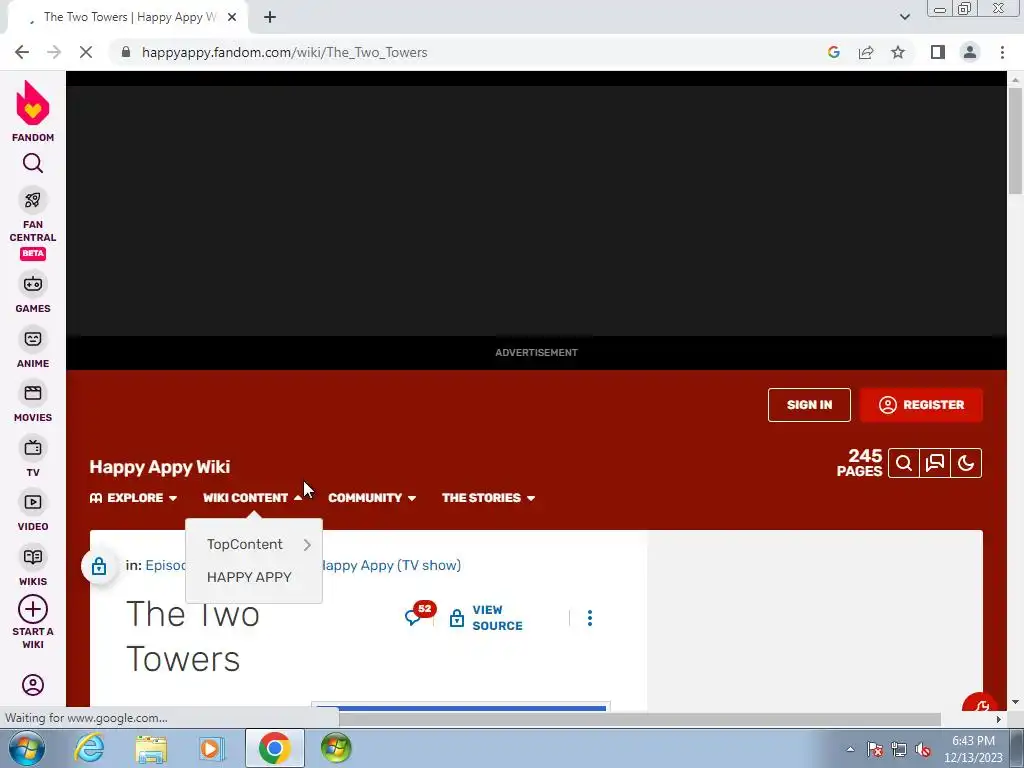Screen dimensions: 1024x768
Task: Open Anime section in sidebar
Action: tap(33, 348)
